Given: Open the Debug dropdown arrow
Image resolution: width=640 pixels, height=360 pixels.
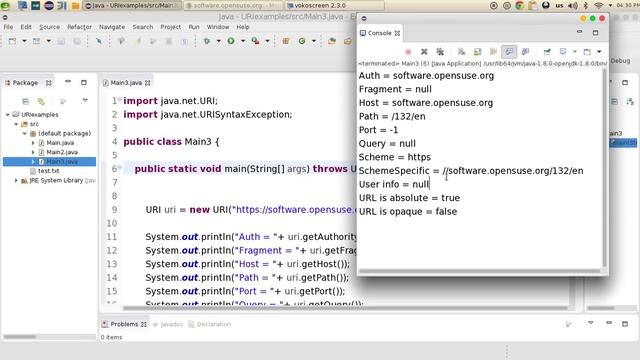Looking at the screenshot, I should click(x=218, y=41).
